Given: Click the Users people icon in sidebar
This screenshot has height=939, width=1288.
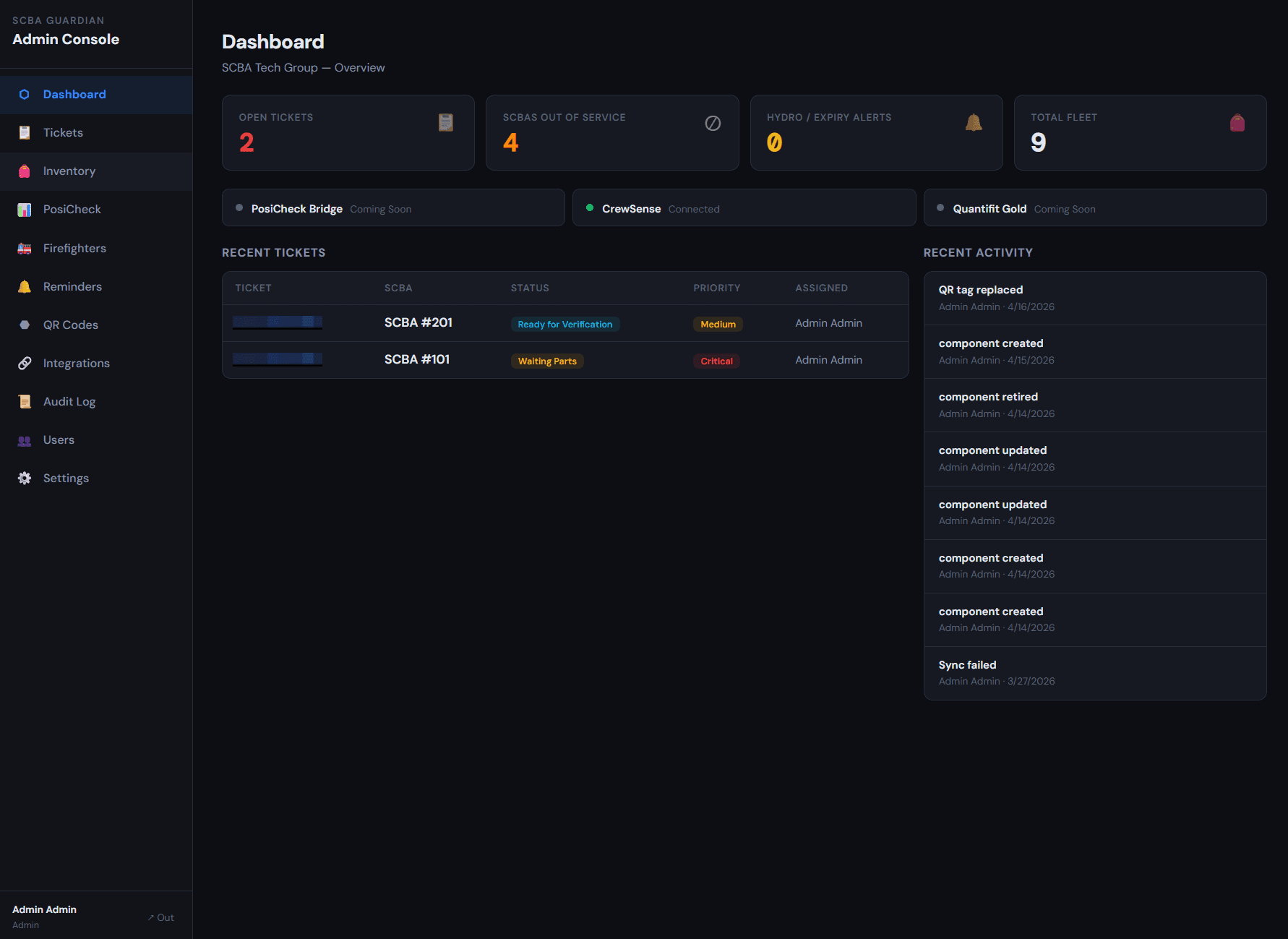Looking at the screenshot, I should [x=25, y=440].
